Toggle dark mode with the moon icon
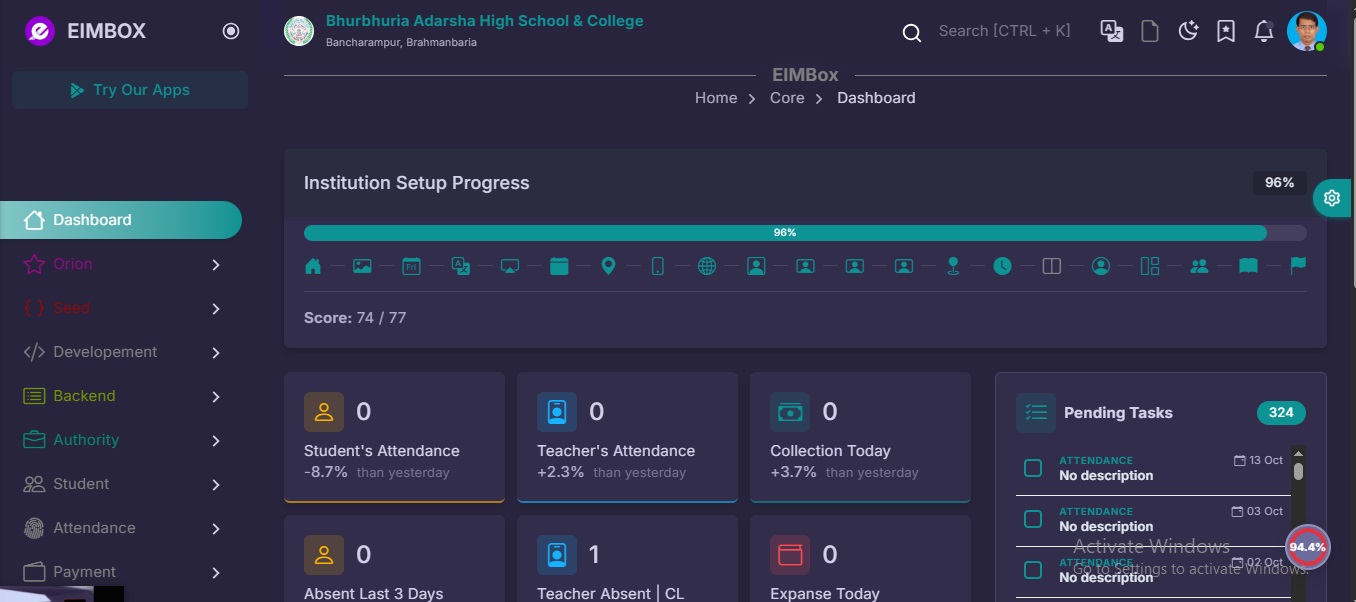 click(1188, 31)
